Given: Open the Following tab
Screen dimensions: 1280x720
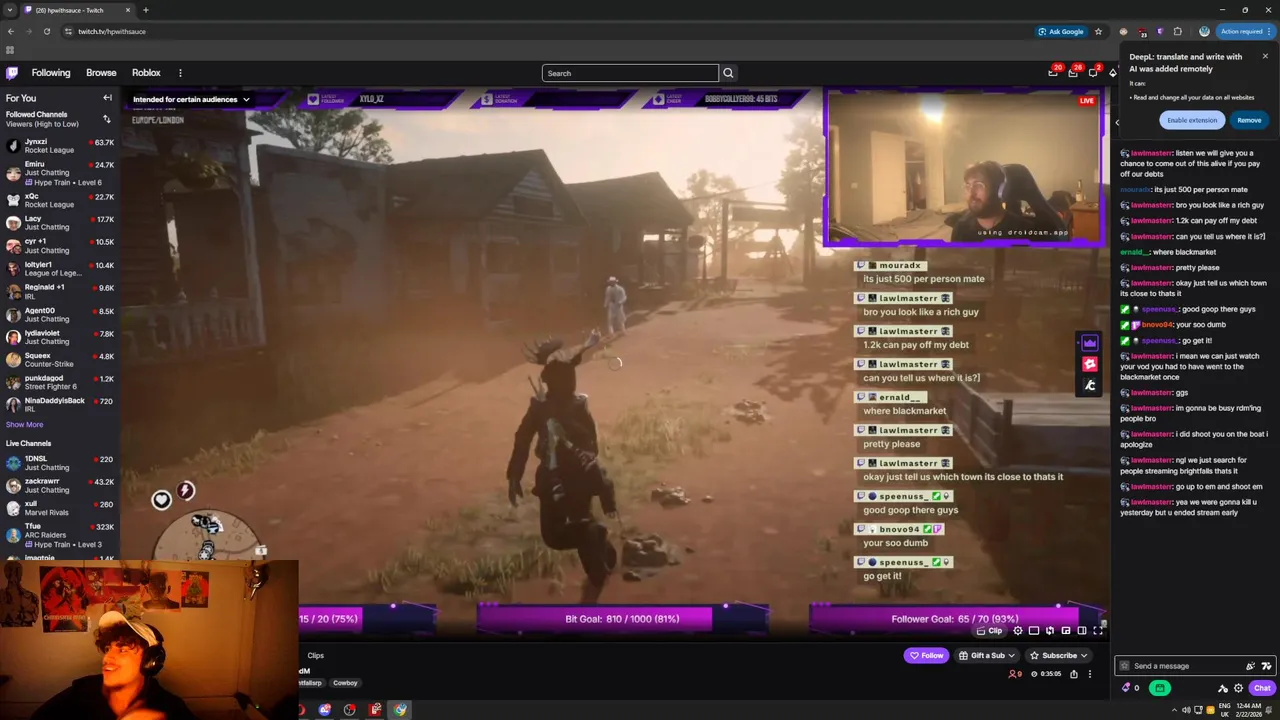Looking at the screenshot, I should click(51, 73).
